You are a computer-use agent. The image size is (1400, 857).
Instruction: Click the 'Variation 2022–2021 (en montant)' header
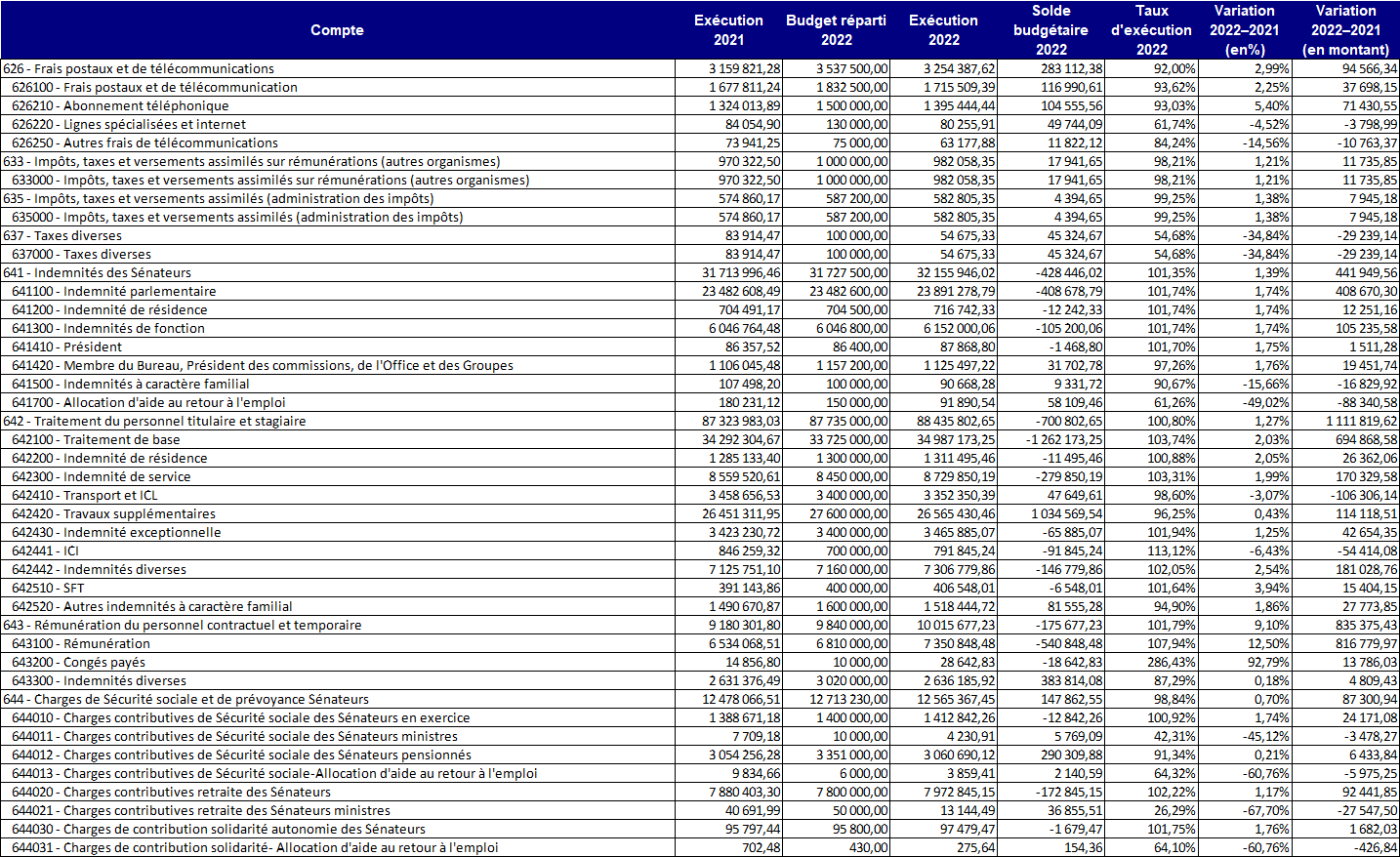pyautogui.click(x=1345, y=30)
